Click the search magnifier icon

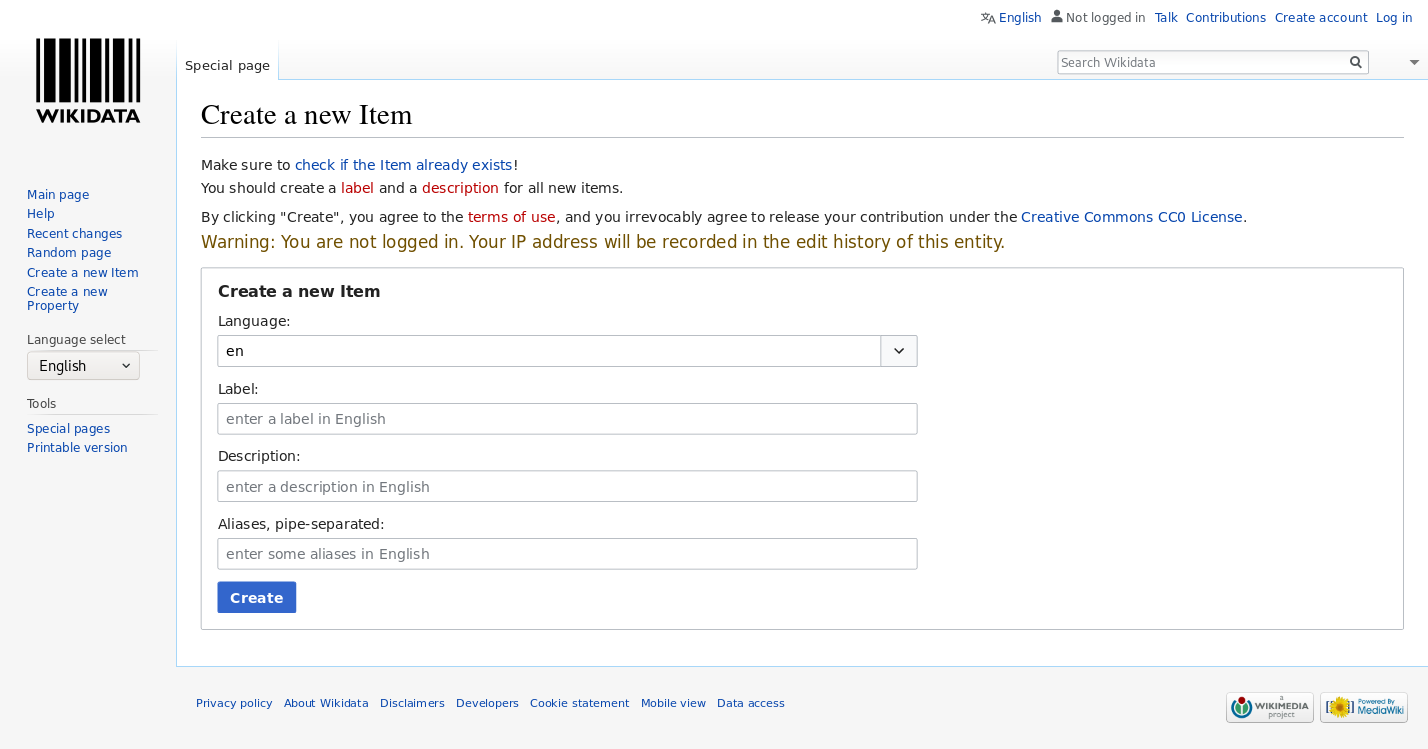click(1356, 62)
